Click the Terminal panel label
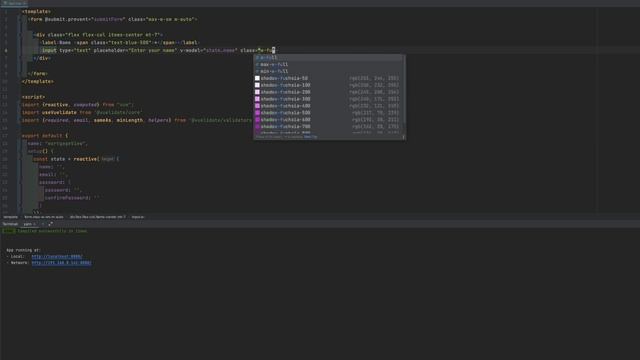Viewport: 640px width, 360px height. coord(10,224)
